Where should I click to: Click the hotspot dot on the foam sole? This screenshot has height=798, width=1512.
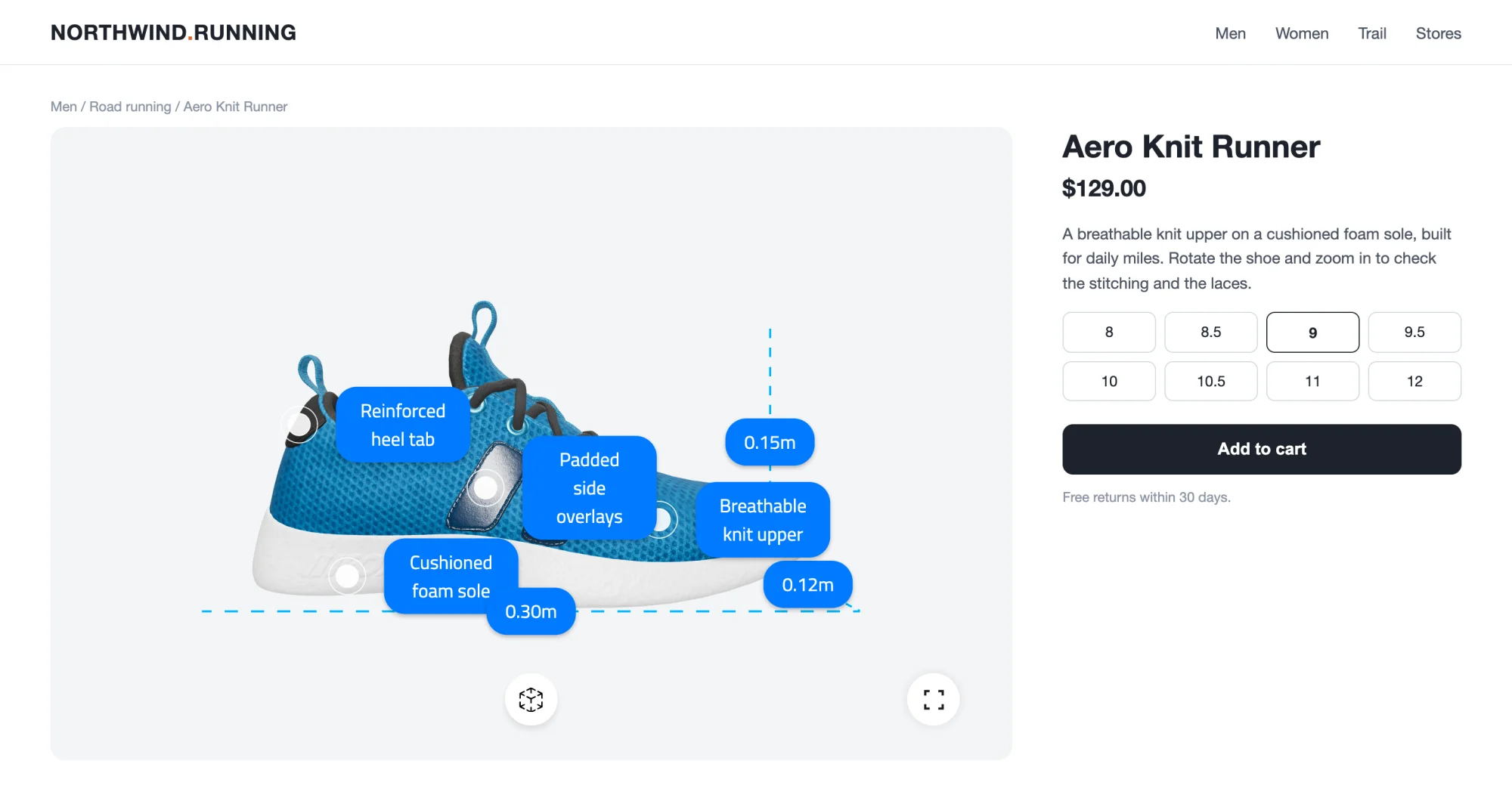347,577
